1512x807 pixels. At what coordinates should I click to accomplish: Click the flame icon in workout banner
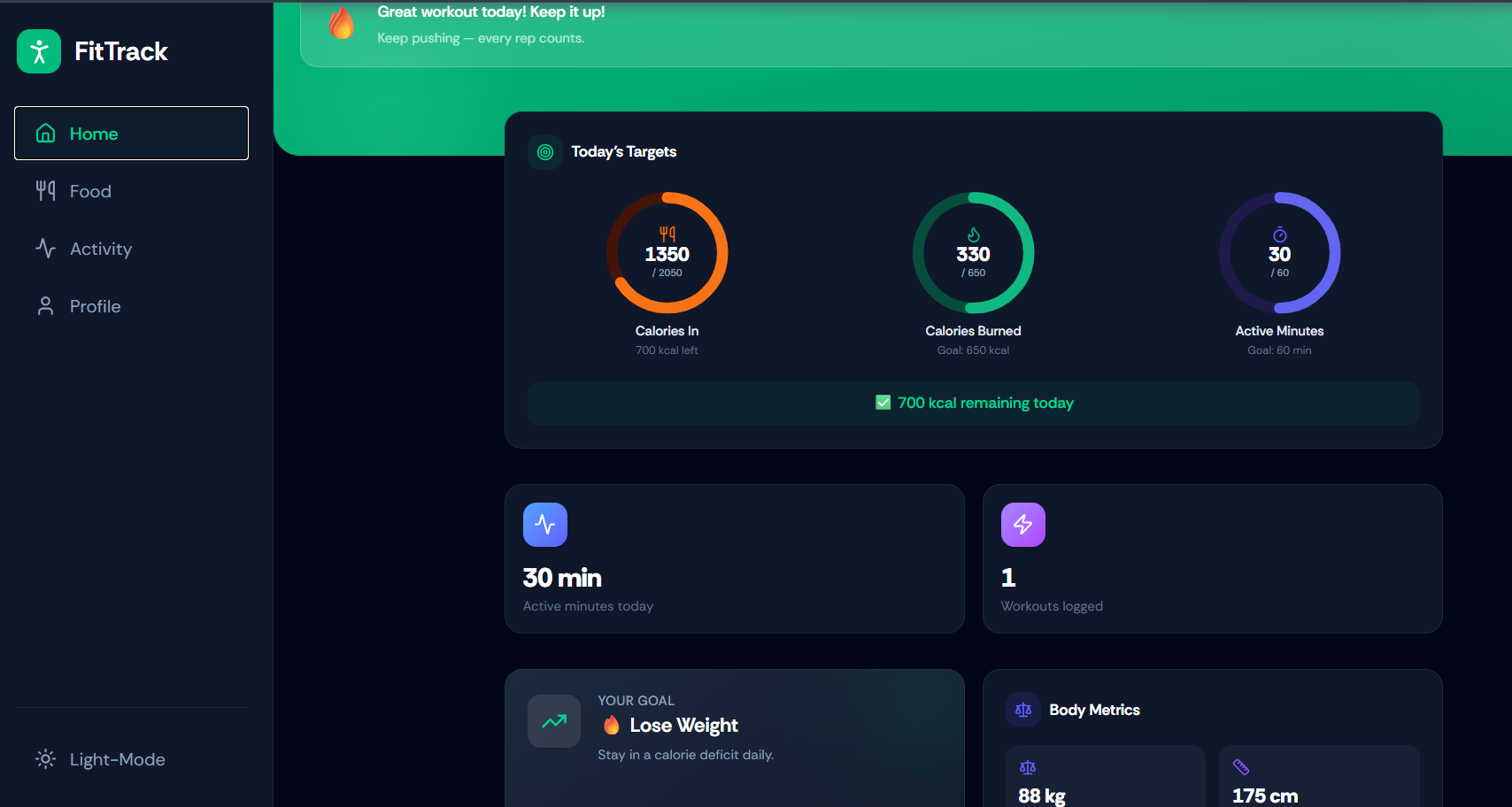tap(341, 23)
